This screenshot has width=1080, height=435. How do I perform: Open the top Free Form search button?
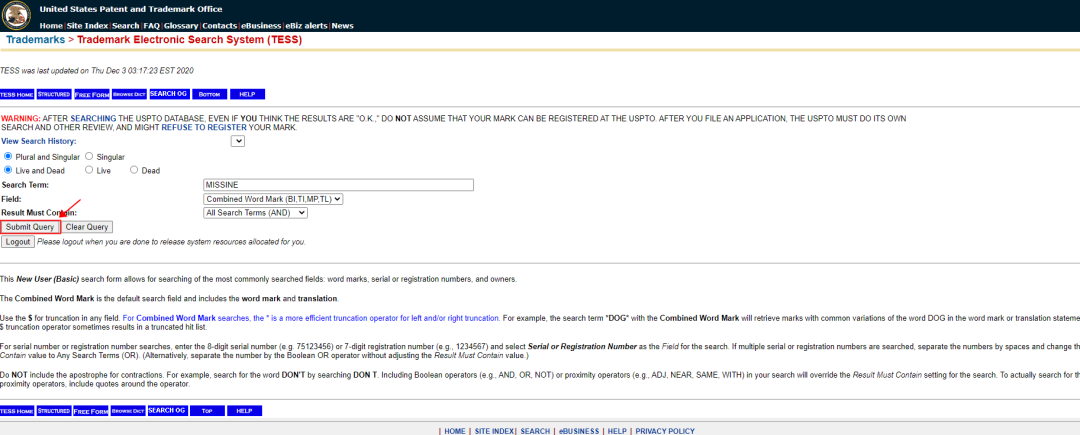(x=90, y=94)
